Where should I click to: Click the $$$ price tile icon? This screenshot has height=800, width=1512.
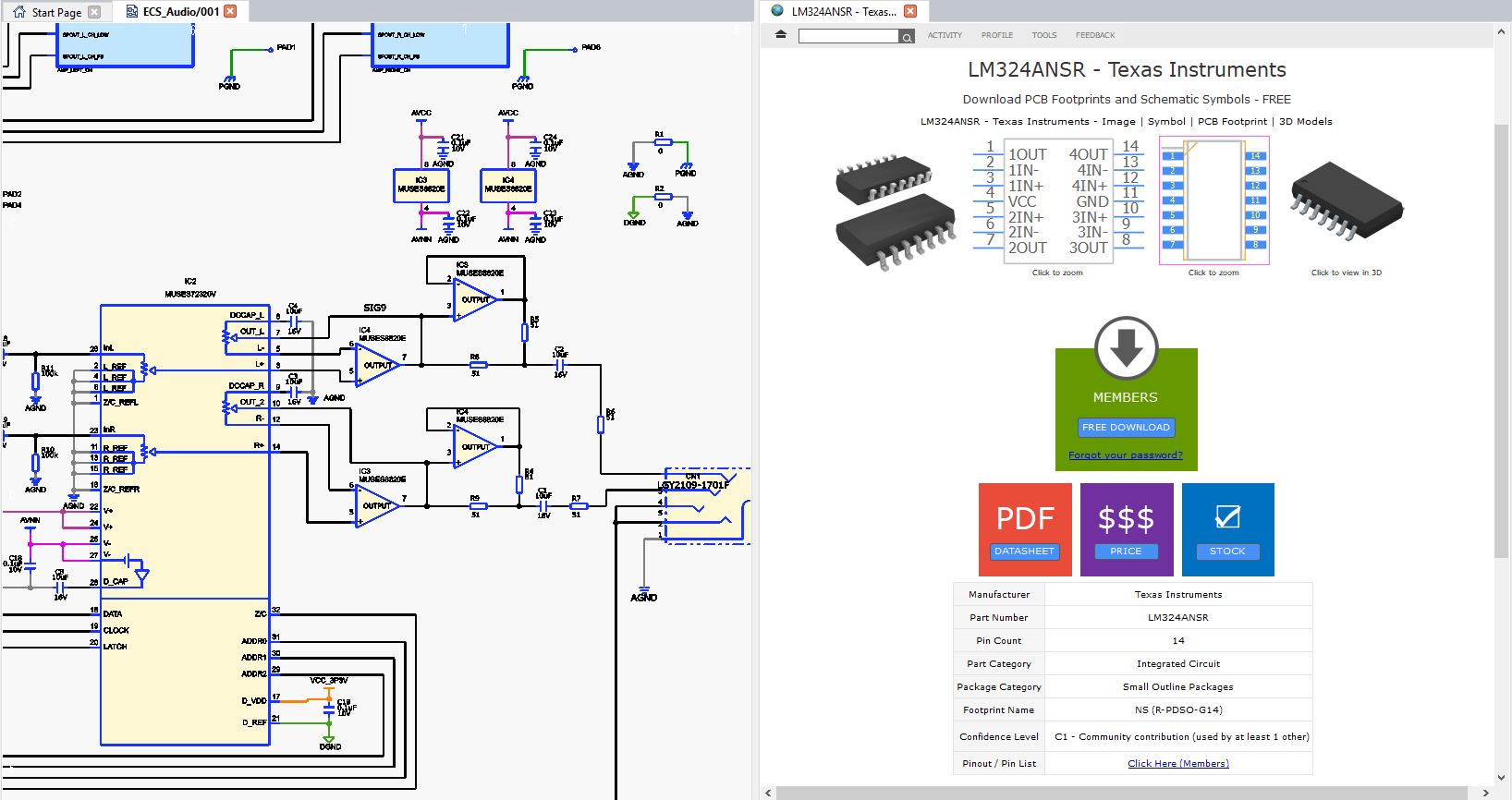click(x=1126, y=518)
